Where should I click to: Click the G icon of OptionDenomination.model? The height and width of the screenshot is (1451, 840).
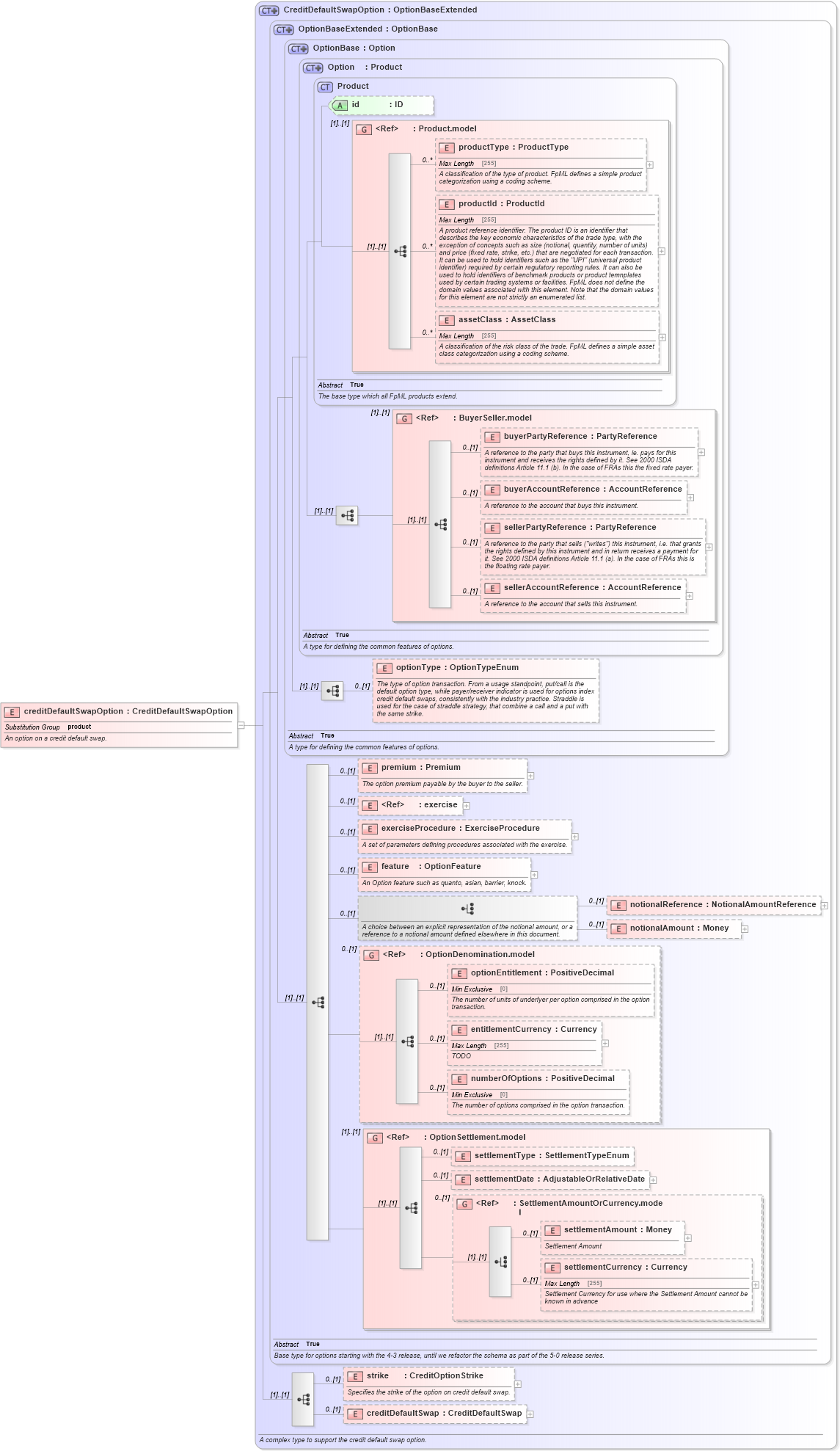pos(371,956)
